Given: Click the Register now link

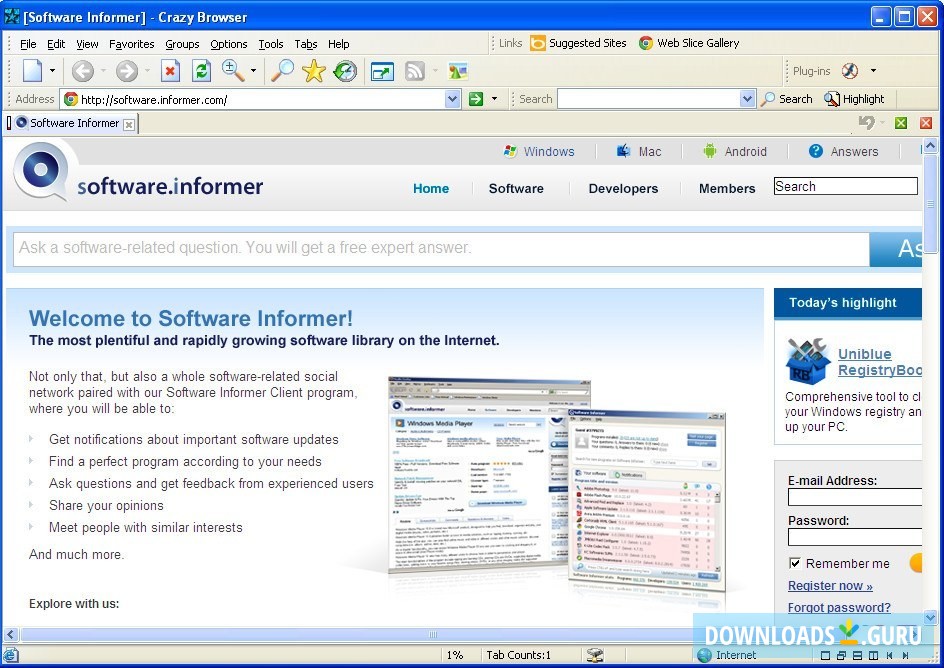Looking at the screenshot, I should [828, 586].
